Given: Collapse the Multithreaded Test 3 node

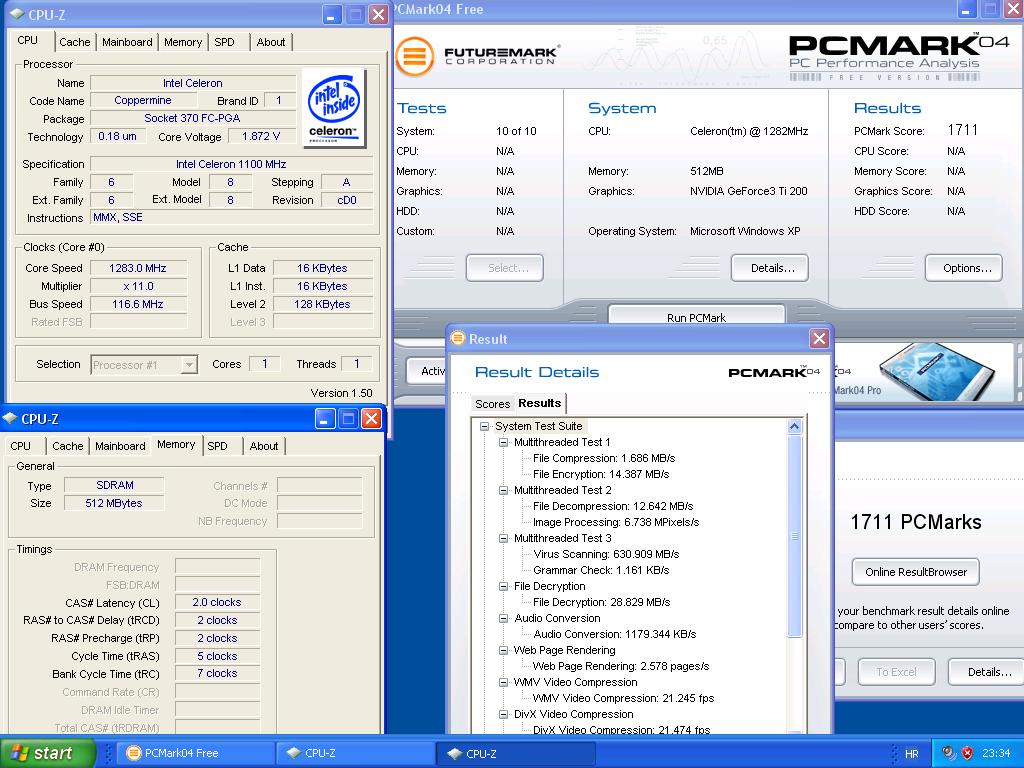Looking at the screenshot, I should [x=504, y=538].
